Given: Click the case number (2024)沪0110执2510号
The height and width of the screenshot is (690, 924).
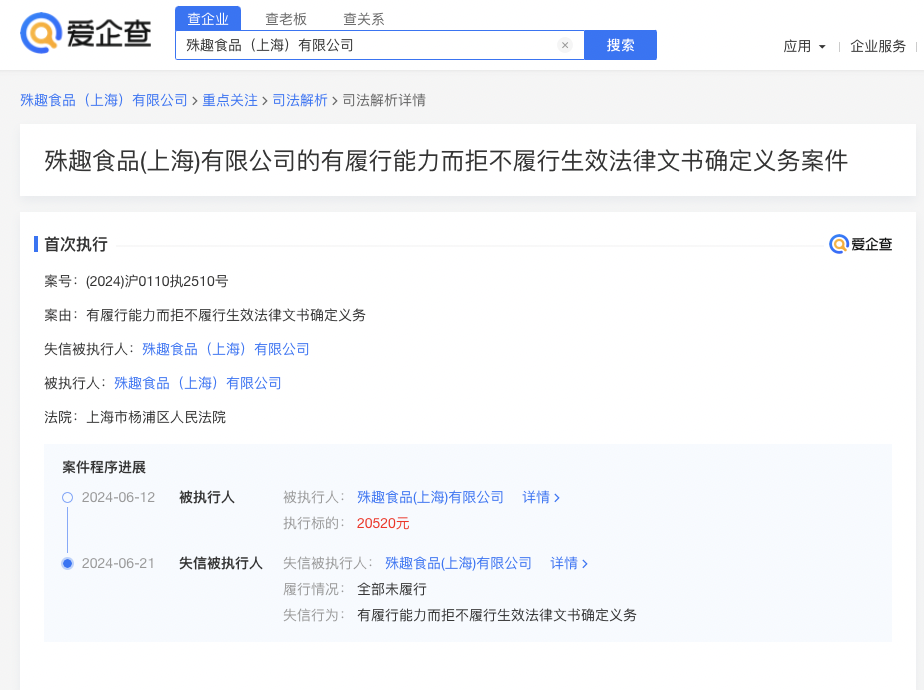Looking at the screenshot, I should [157, 282].
